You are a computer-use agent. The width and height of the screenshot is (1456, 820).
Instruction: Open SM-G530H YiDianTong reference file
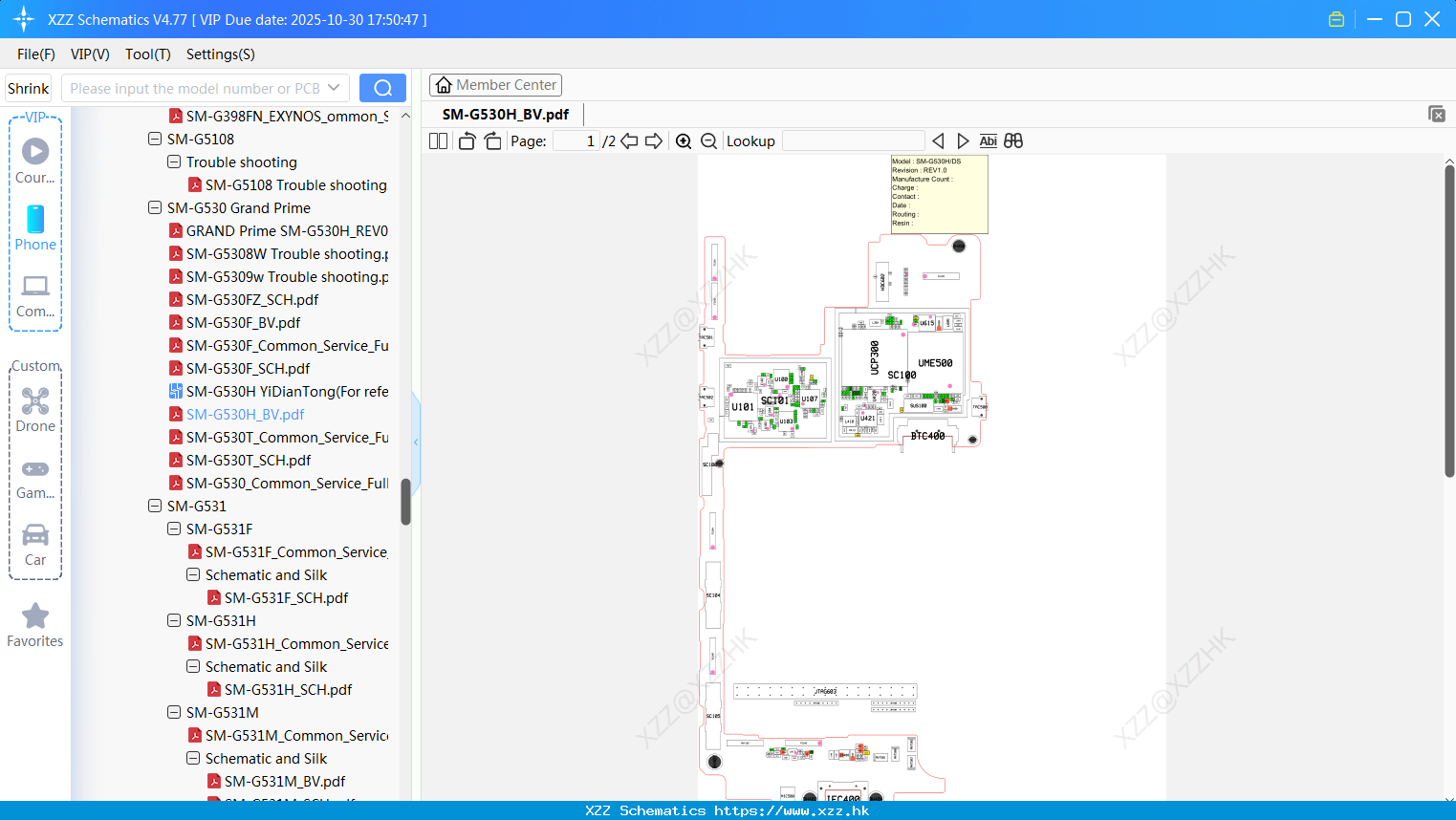287,391
